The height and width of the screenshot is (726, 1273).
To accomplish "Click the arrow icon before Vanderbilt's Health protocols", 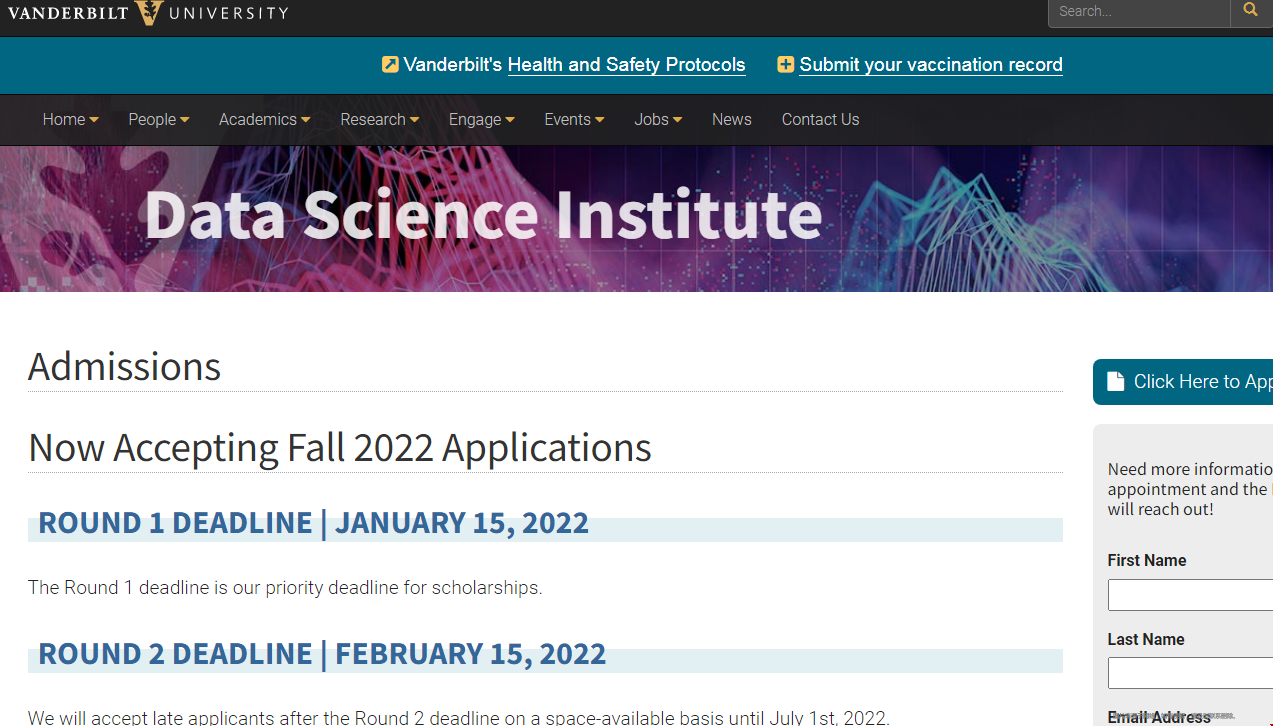I will 390,65.
